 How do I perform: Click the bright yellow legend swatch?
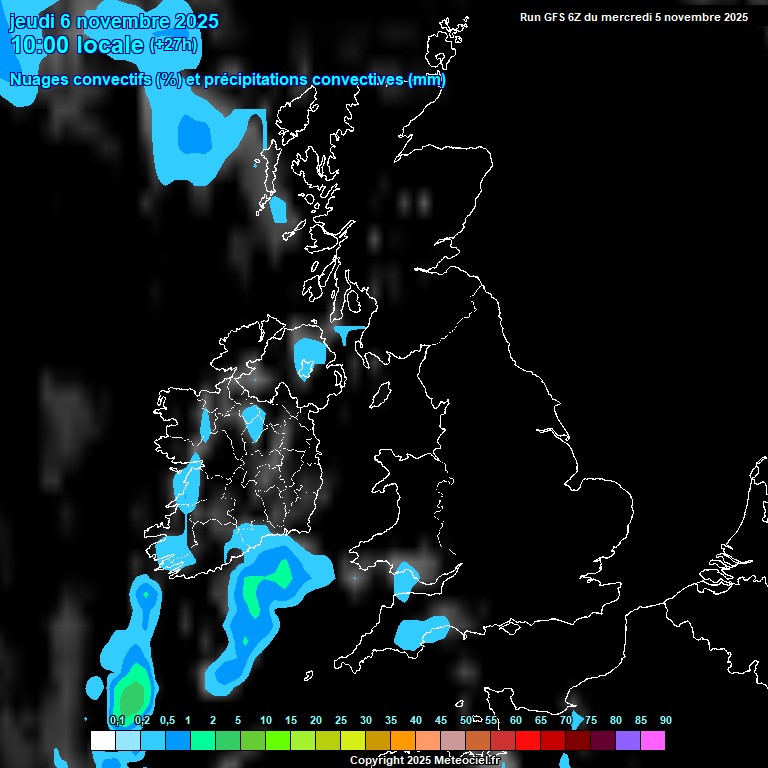pos(353,741)
